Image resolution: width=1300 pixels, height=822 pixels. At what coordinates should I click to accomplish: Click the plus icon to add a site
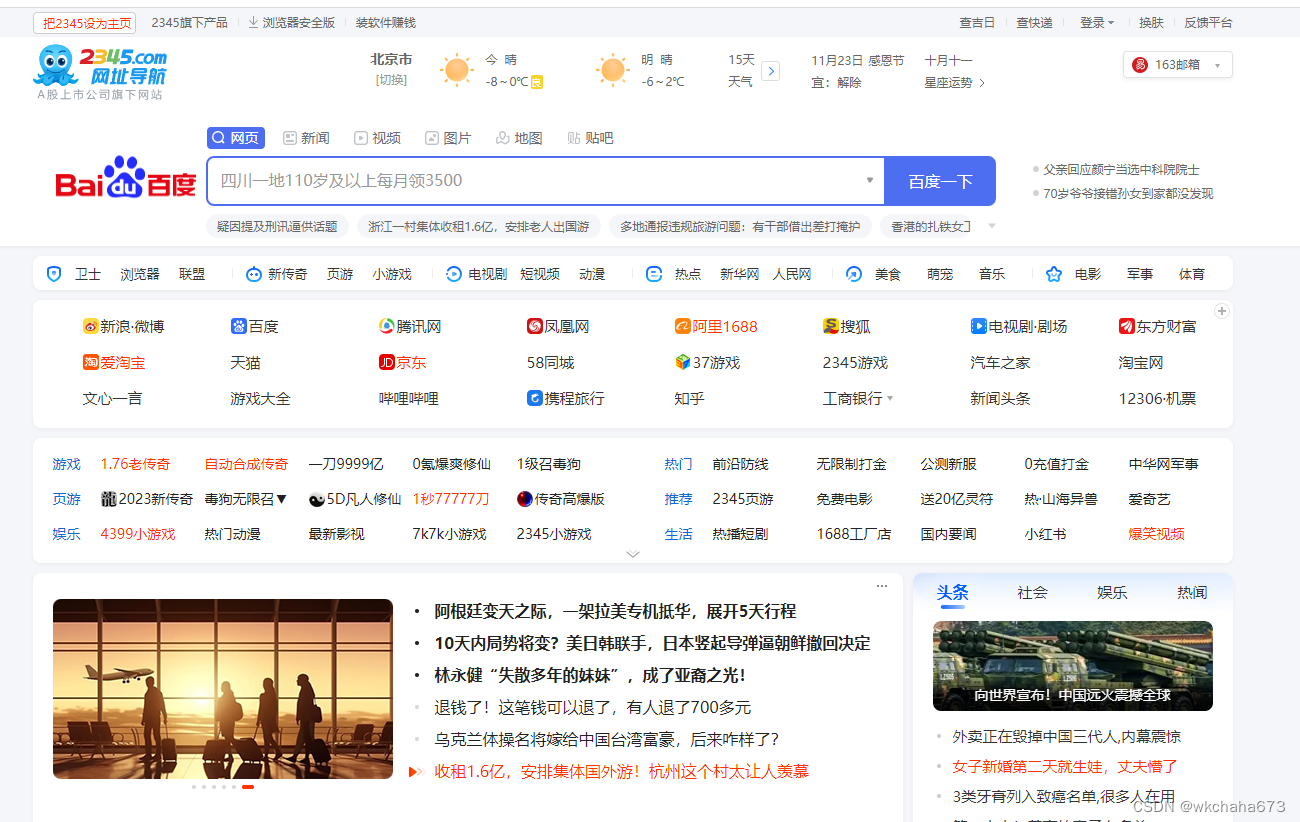point(1221,311)
